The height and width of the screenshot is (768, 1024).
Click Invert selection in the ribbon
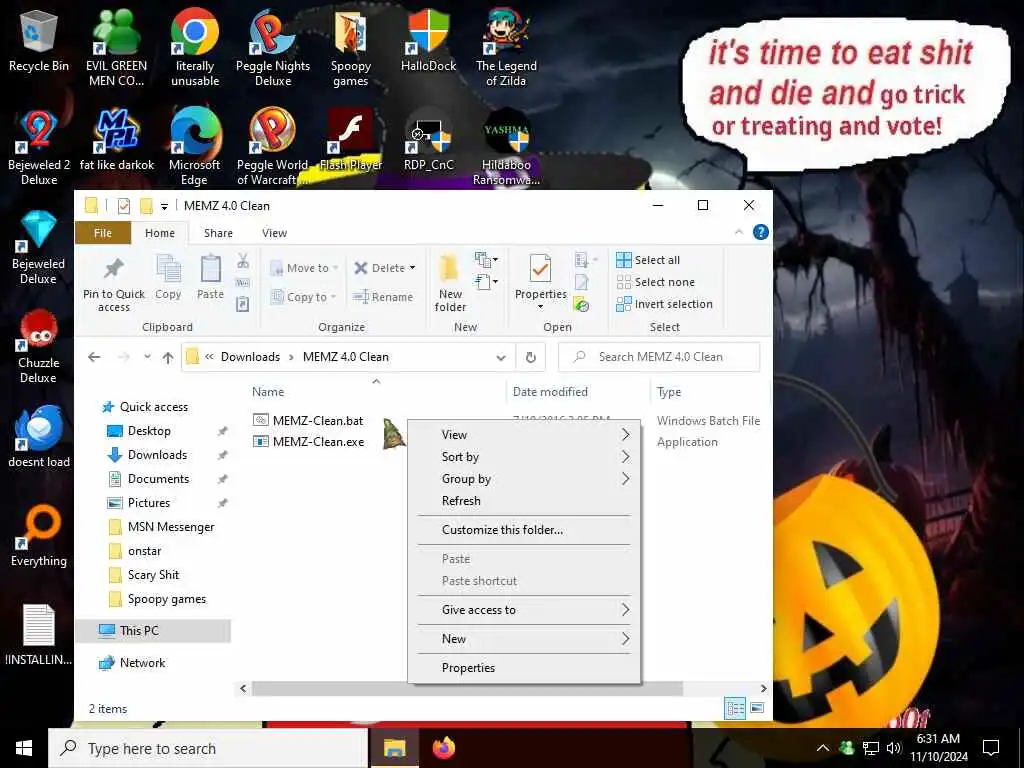664,304
